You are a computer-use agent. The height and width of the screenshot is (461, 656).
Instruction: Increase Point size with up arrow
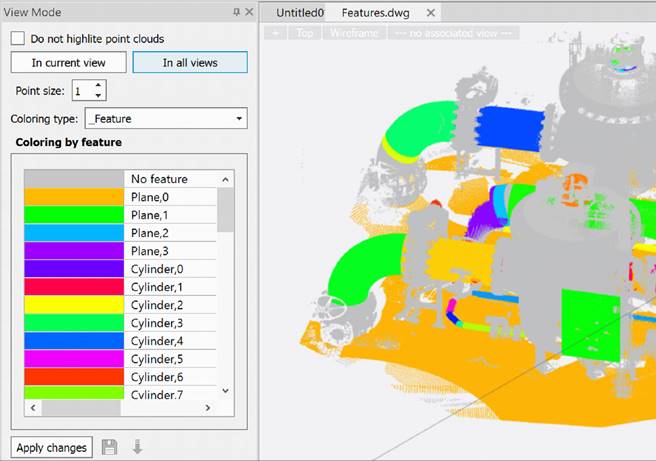click(98, 85)
